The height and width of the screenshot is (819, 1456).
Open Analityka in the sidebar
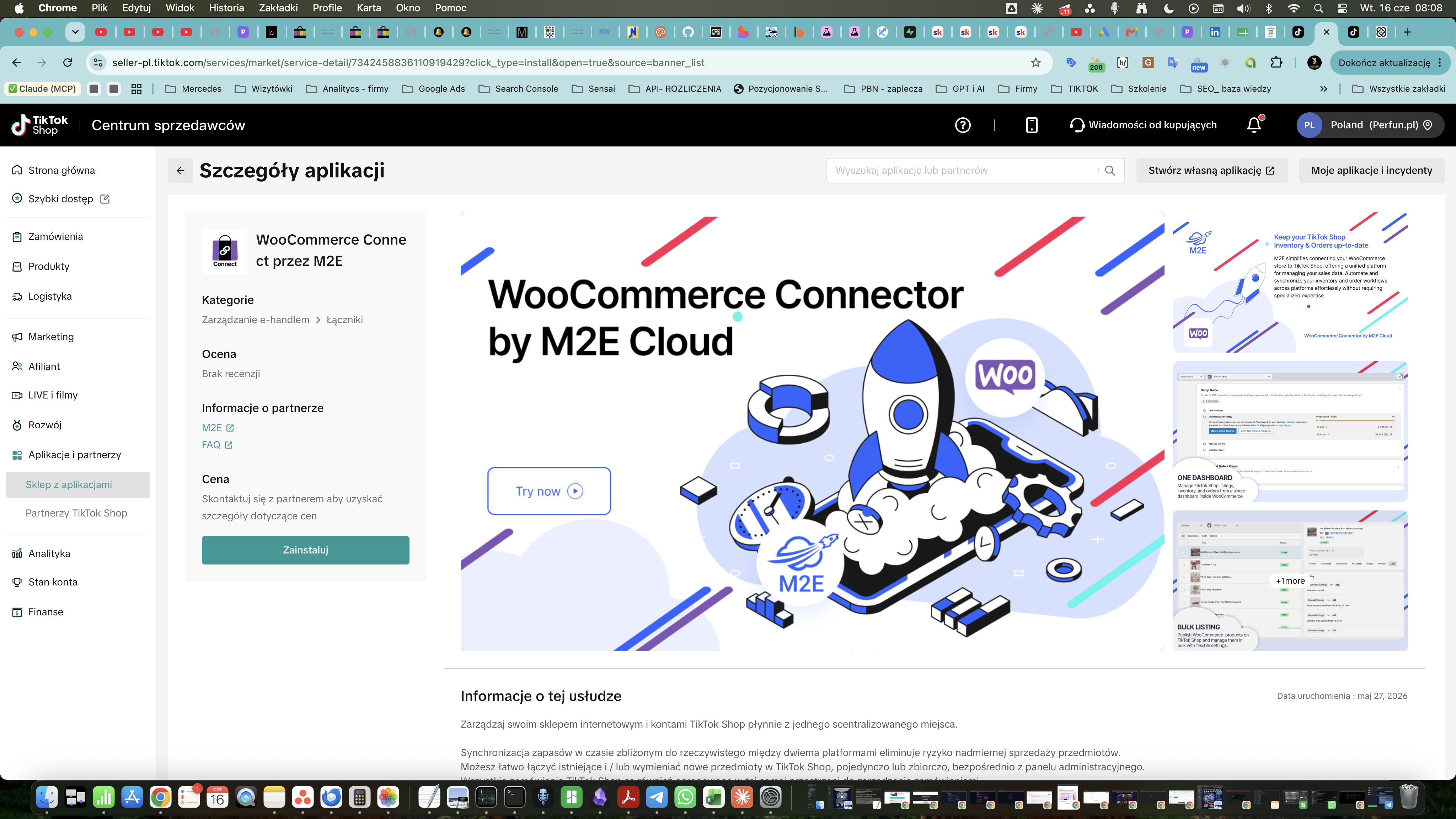tap(49, 553)
